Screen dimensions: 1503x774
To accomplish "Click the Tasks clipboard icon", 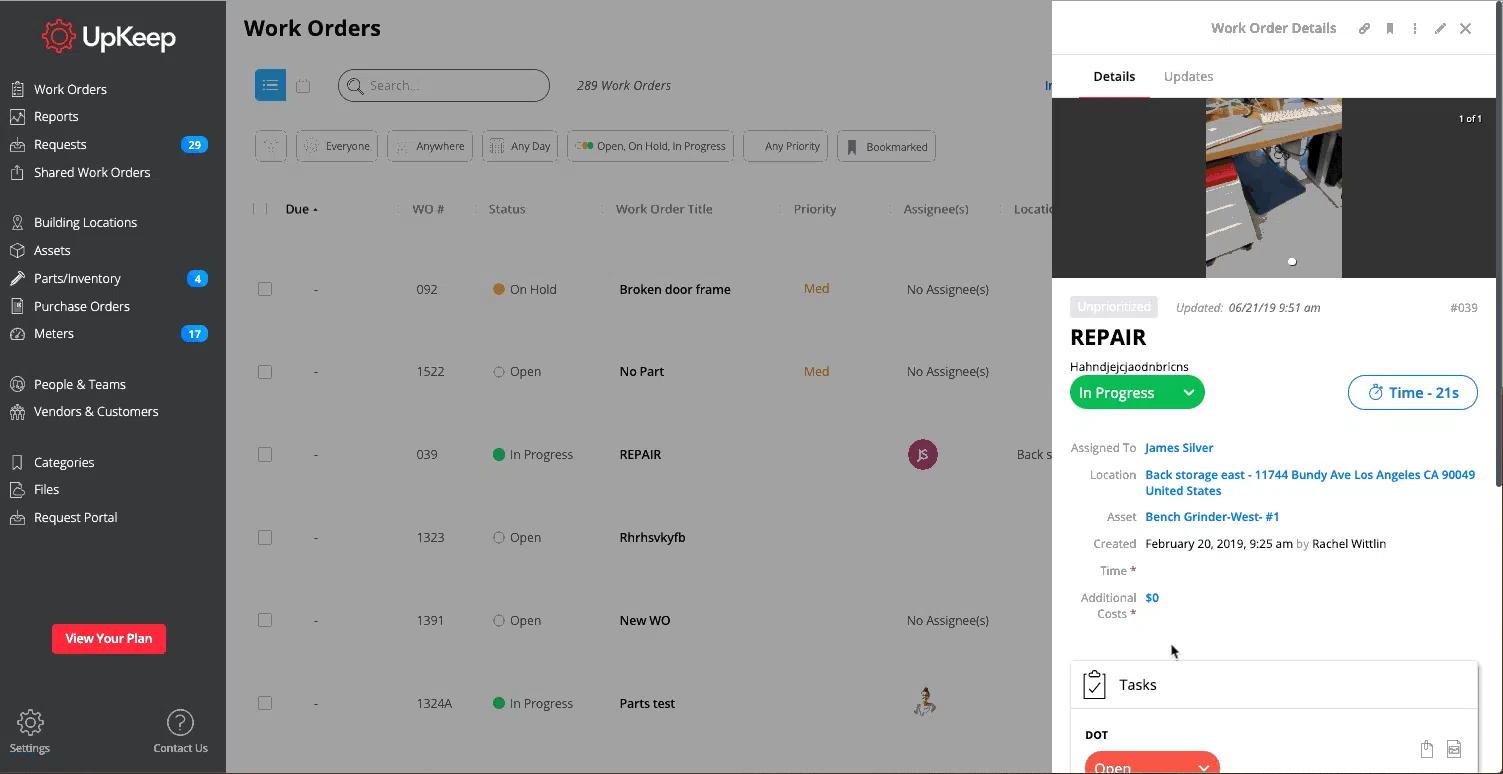I will [x=1095, y=685].
